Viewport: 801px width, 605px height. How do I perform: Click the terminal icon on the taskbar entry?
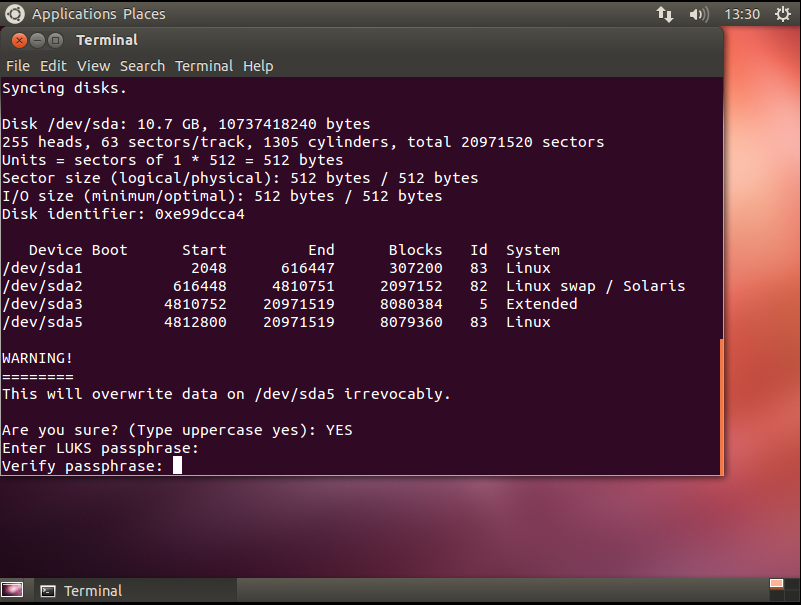(48, 590)
